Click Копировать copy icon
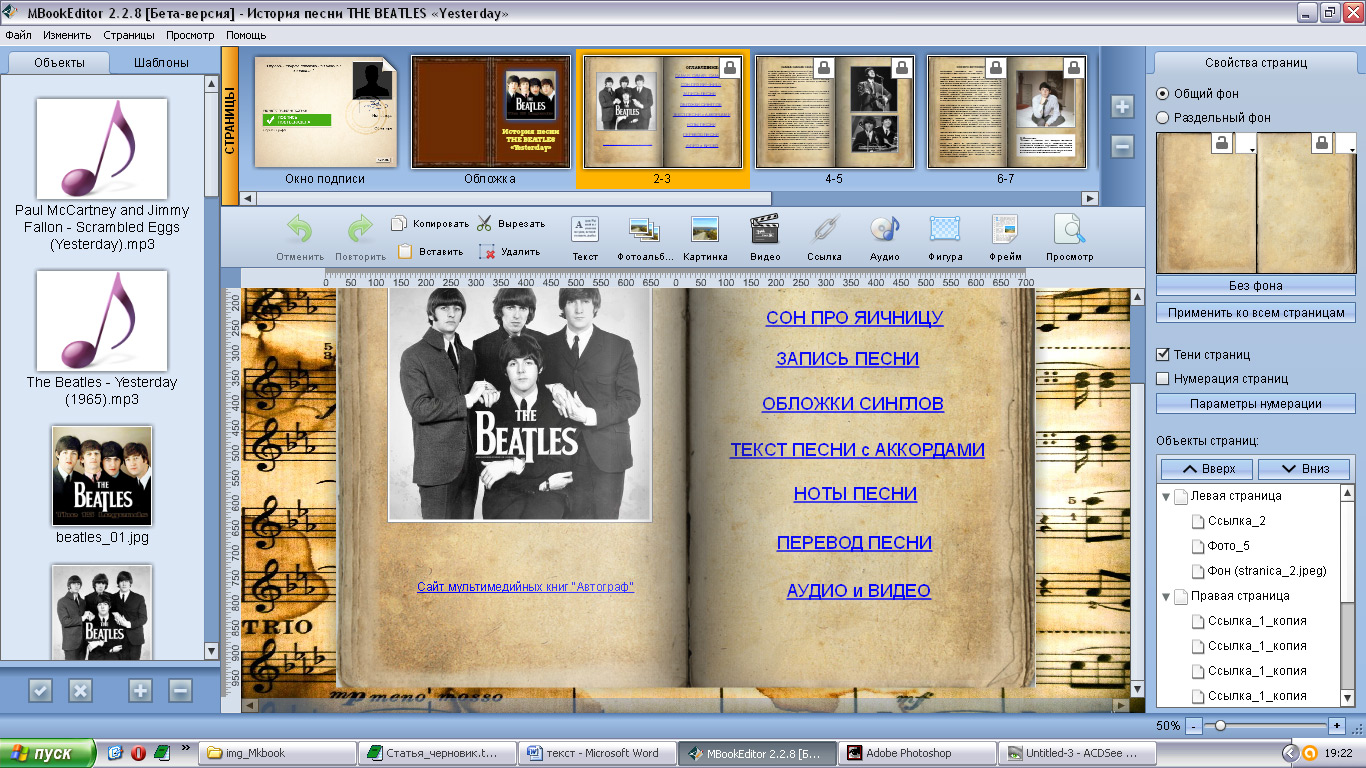The image size is (1366, 768). 400,223
